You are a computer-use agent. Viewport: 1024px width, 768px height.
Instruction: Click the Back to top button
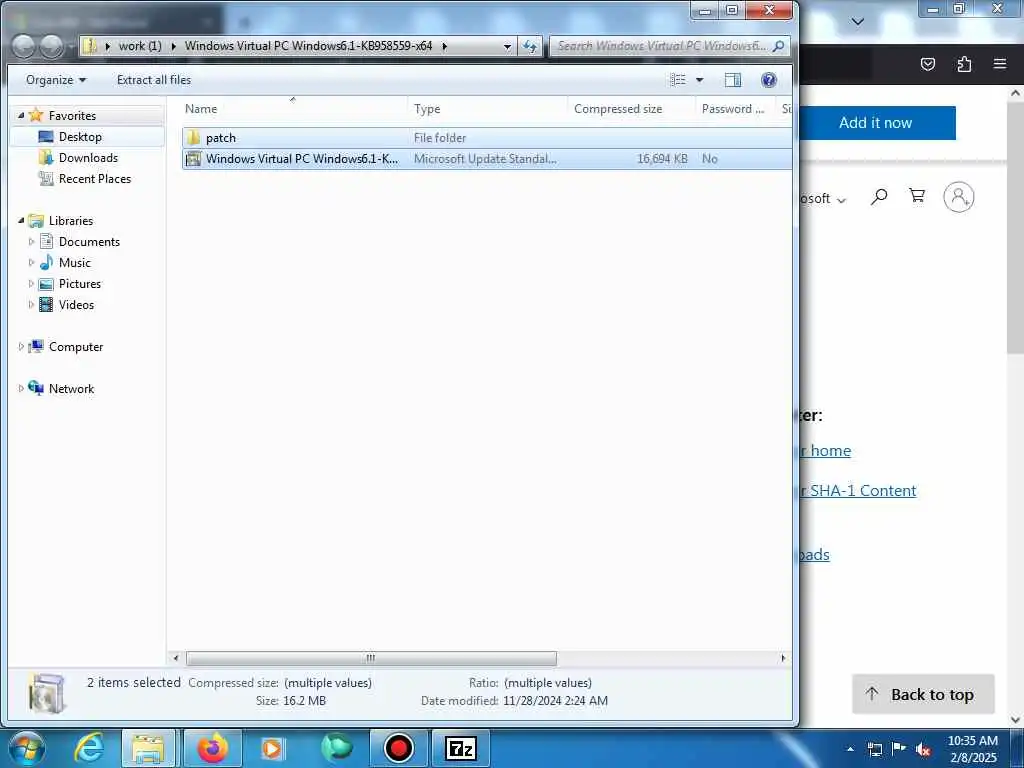point(923,694)
